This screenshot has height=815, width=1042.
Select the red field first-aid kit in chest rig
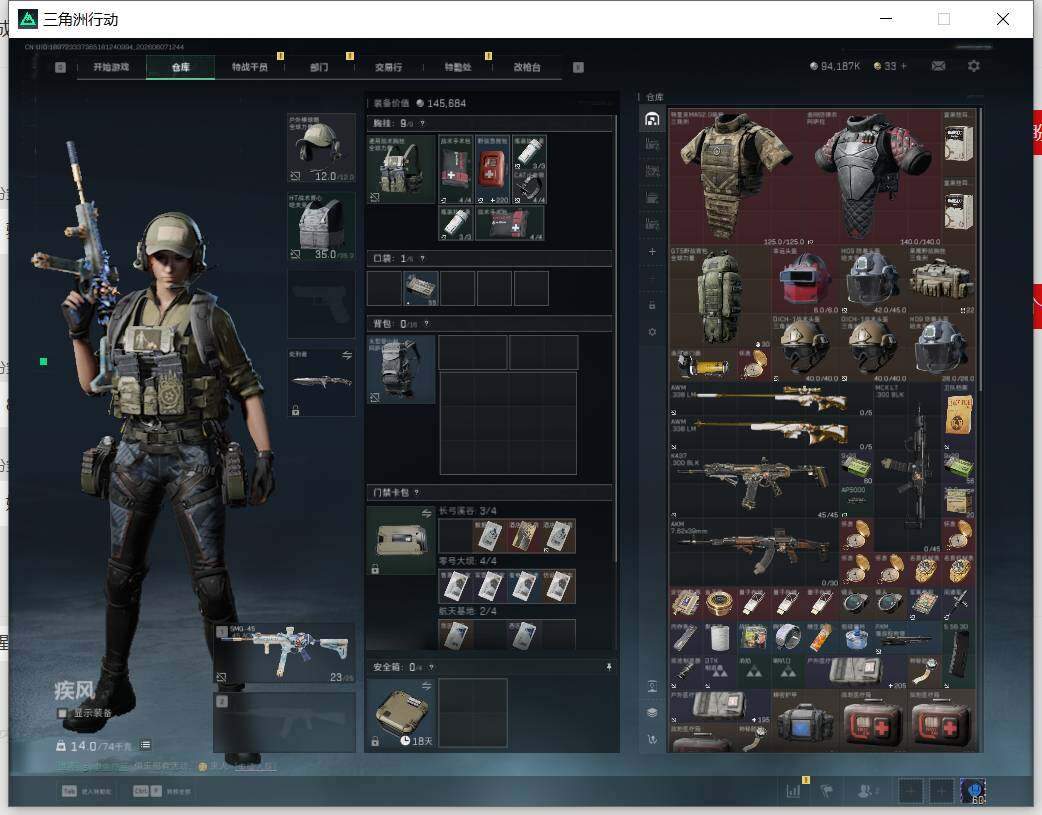tap(492, 170)
